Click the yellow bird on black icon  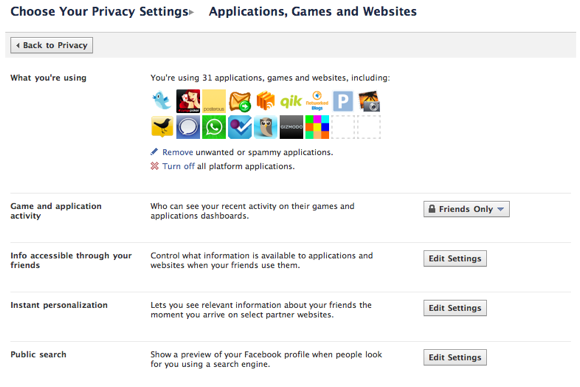pos(162,127)
